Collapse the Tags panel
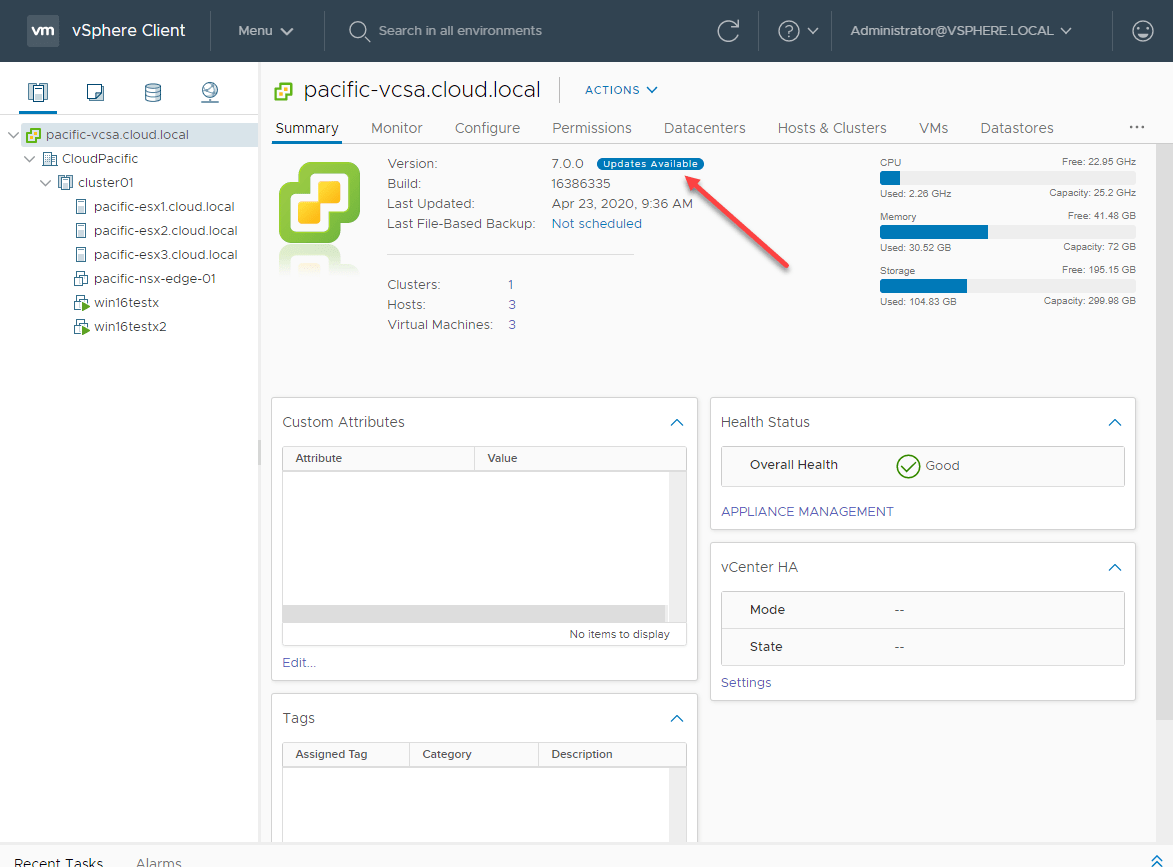The width and height of the screenshot is (1173, 867). pyautogui.click(x=677, y=719)
